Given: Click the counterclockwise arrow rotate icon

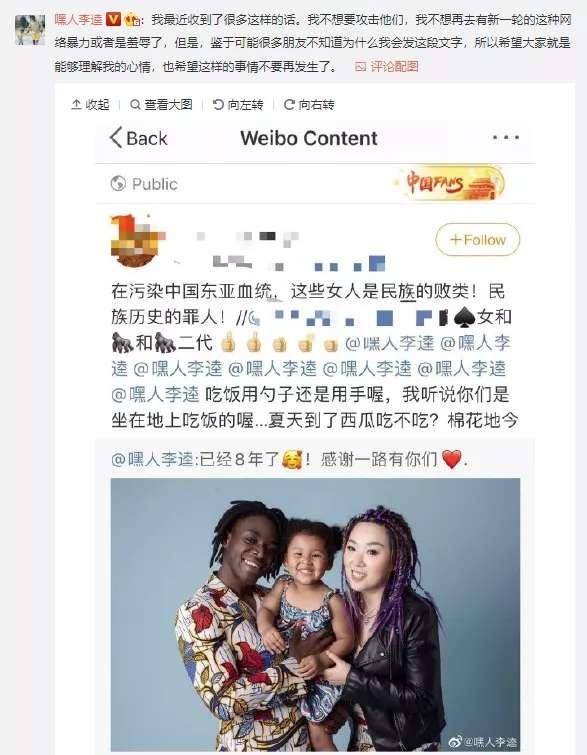Looking at the screenshot, I should point(218,104).
